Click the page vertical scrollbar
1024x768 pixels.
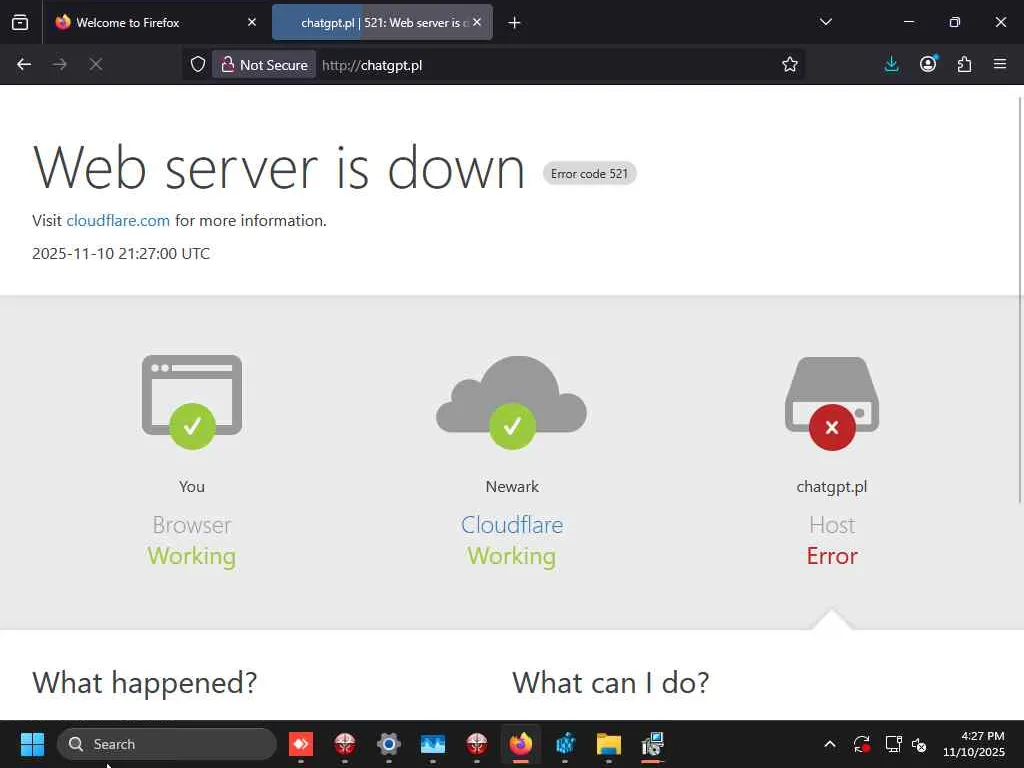1019,300
